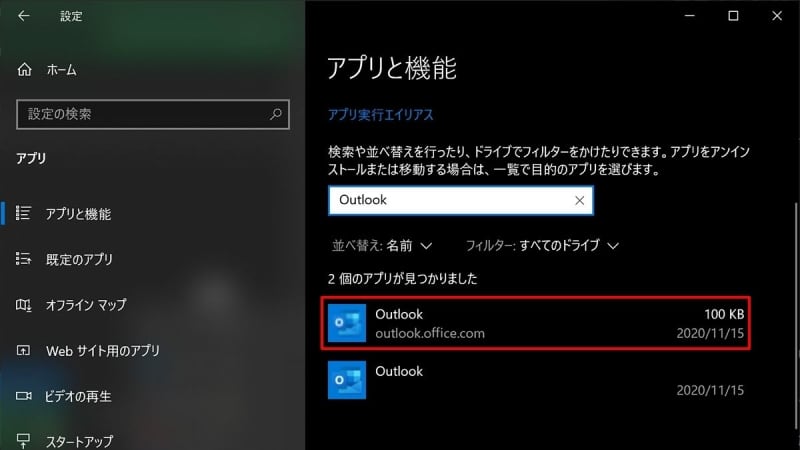The image size is (800, 450).
Task: Click the Apps & features list icon
Action: 23,213
